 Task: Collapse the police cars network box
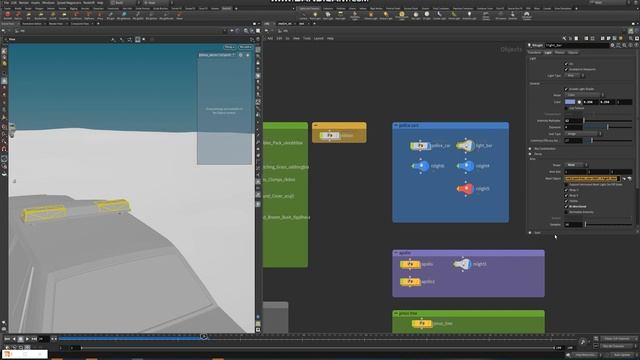pyautogui.click(x=396, y=125)
